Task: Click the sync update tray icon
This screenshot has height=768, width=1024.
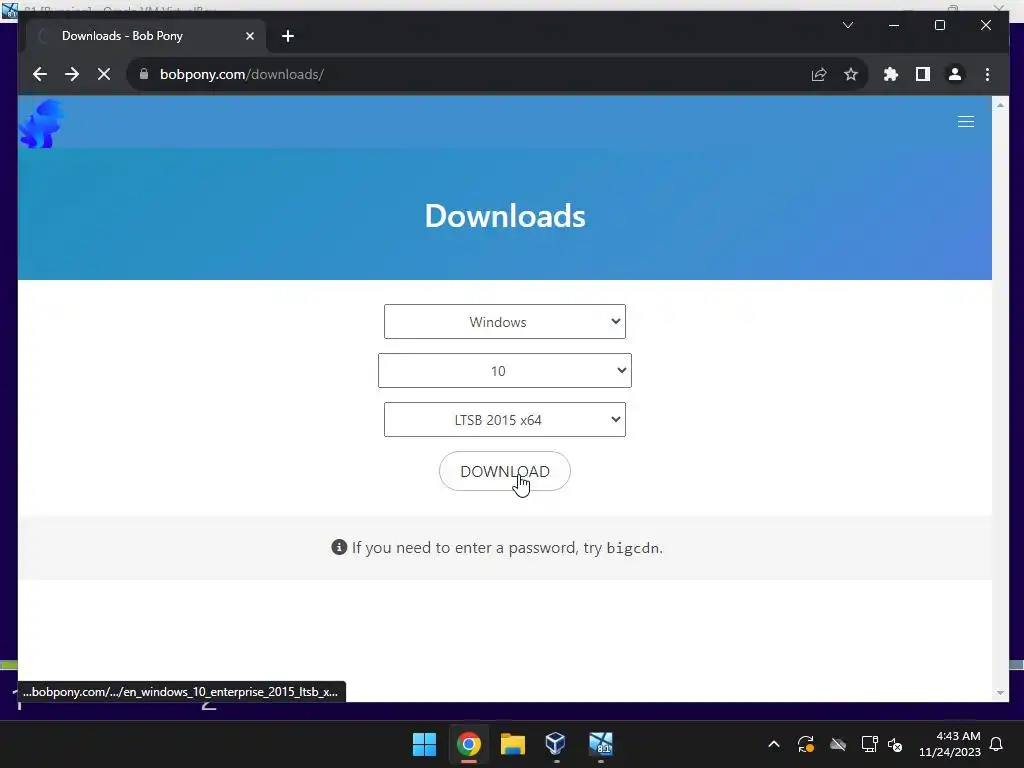Action: click(x=806, y=744)
